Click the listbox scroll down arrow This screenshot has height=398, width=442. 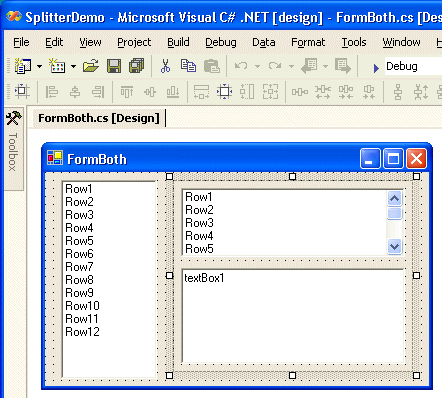(394, 247)
